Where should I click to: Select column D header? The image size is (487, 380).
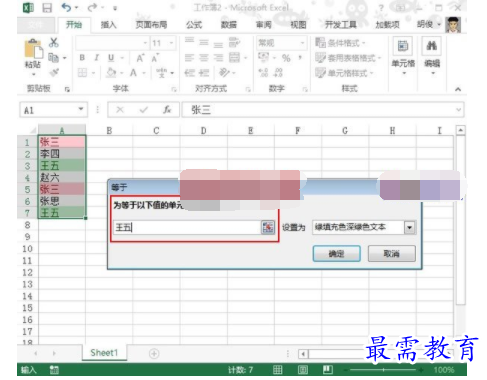[203, 130]
